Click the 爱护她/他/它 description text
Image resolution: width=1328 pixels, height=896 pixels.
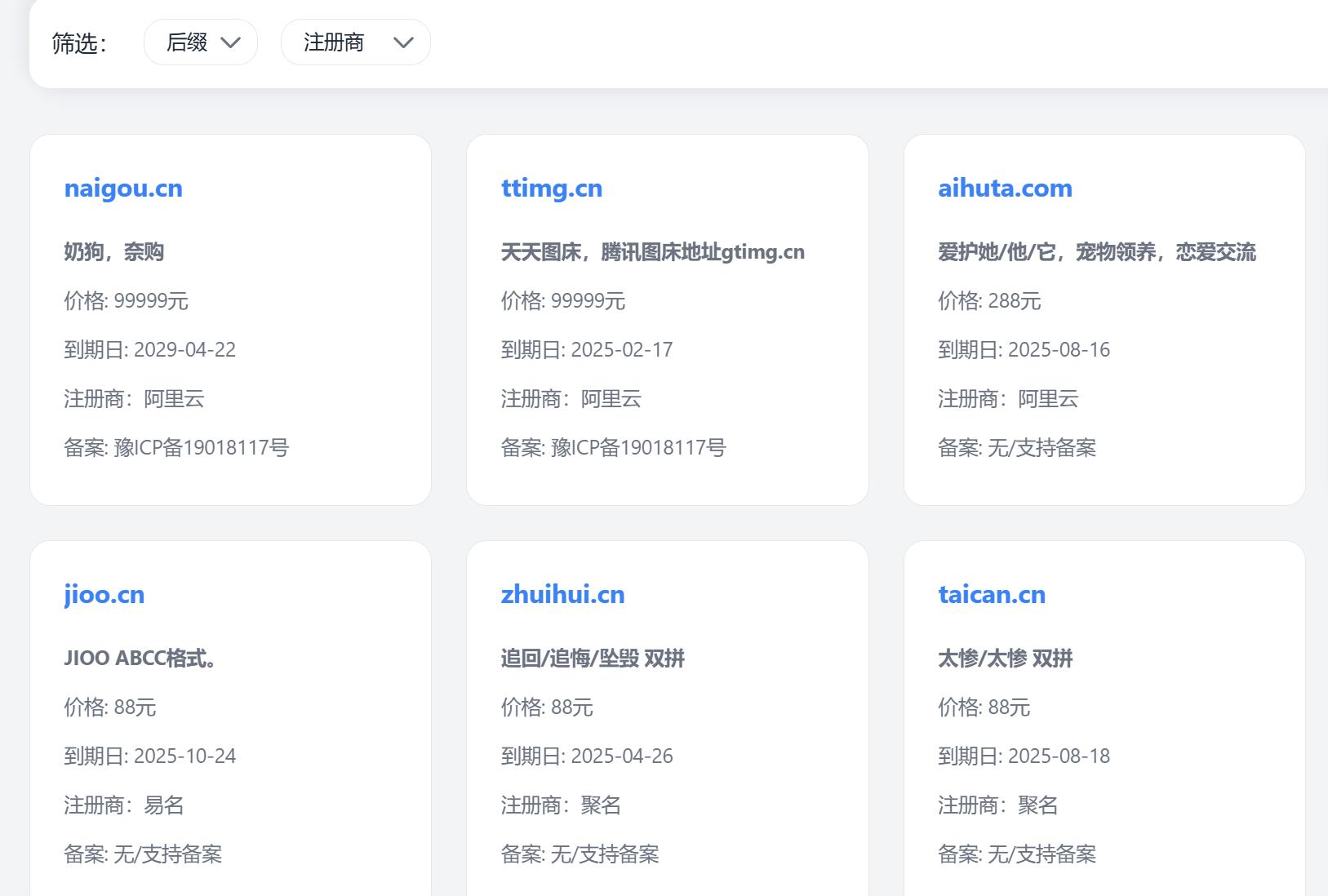pyautogui.click(x=1096, y=252)
